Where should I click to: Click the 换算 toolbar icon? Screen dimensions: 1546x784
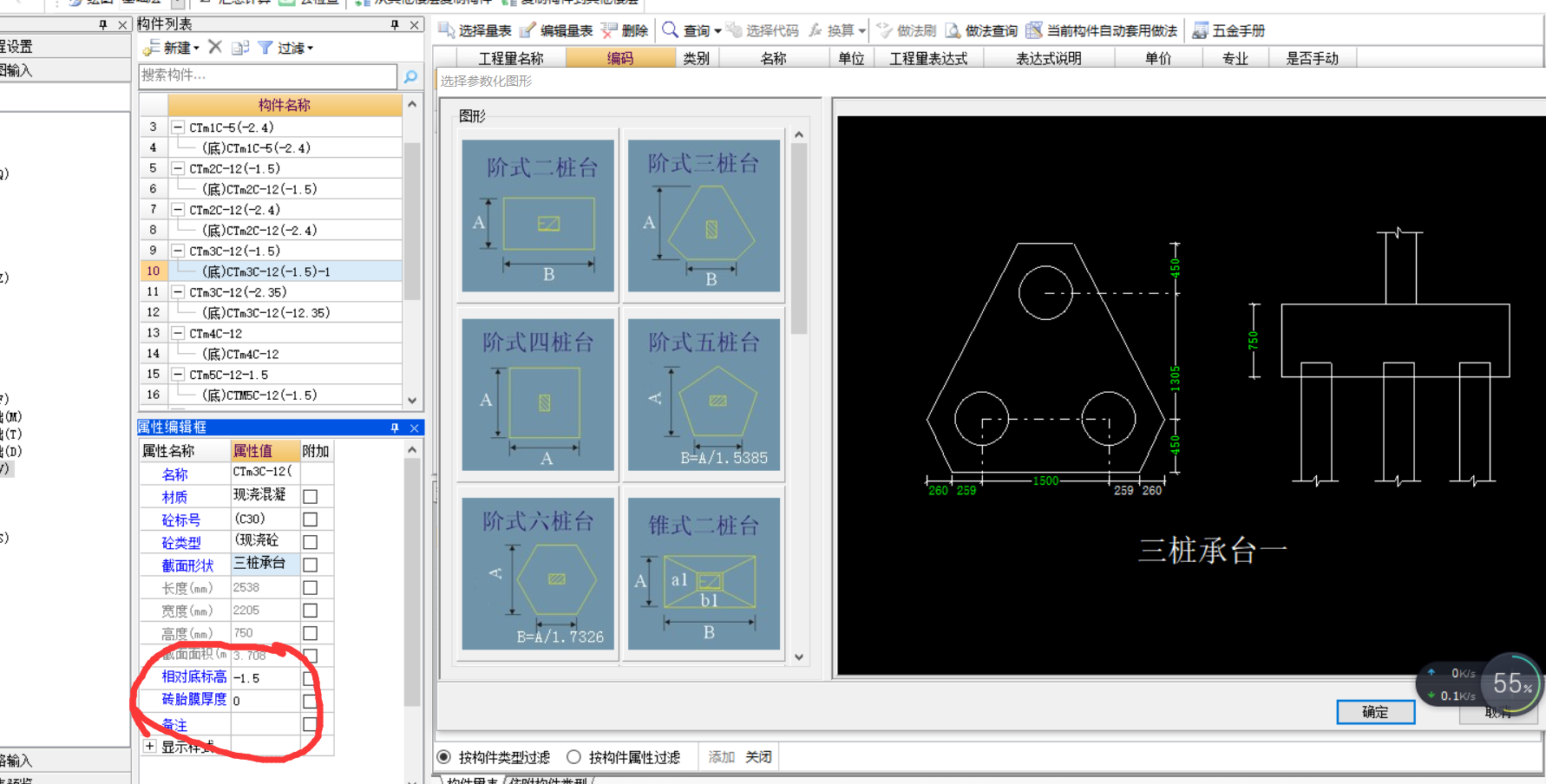(816, 30)
